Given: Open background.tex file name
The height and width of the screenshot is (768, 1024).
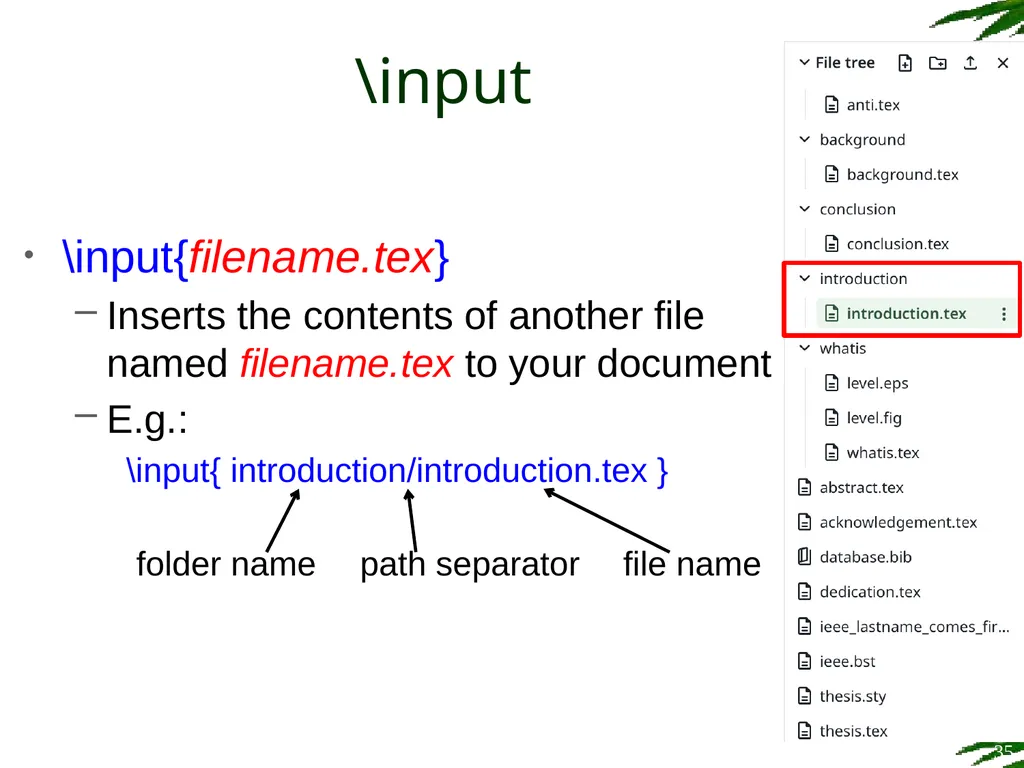Looking at the screenshot, I should pyautogui.click(x=903, y=174).
